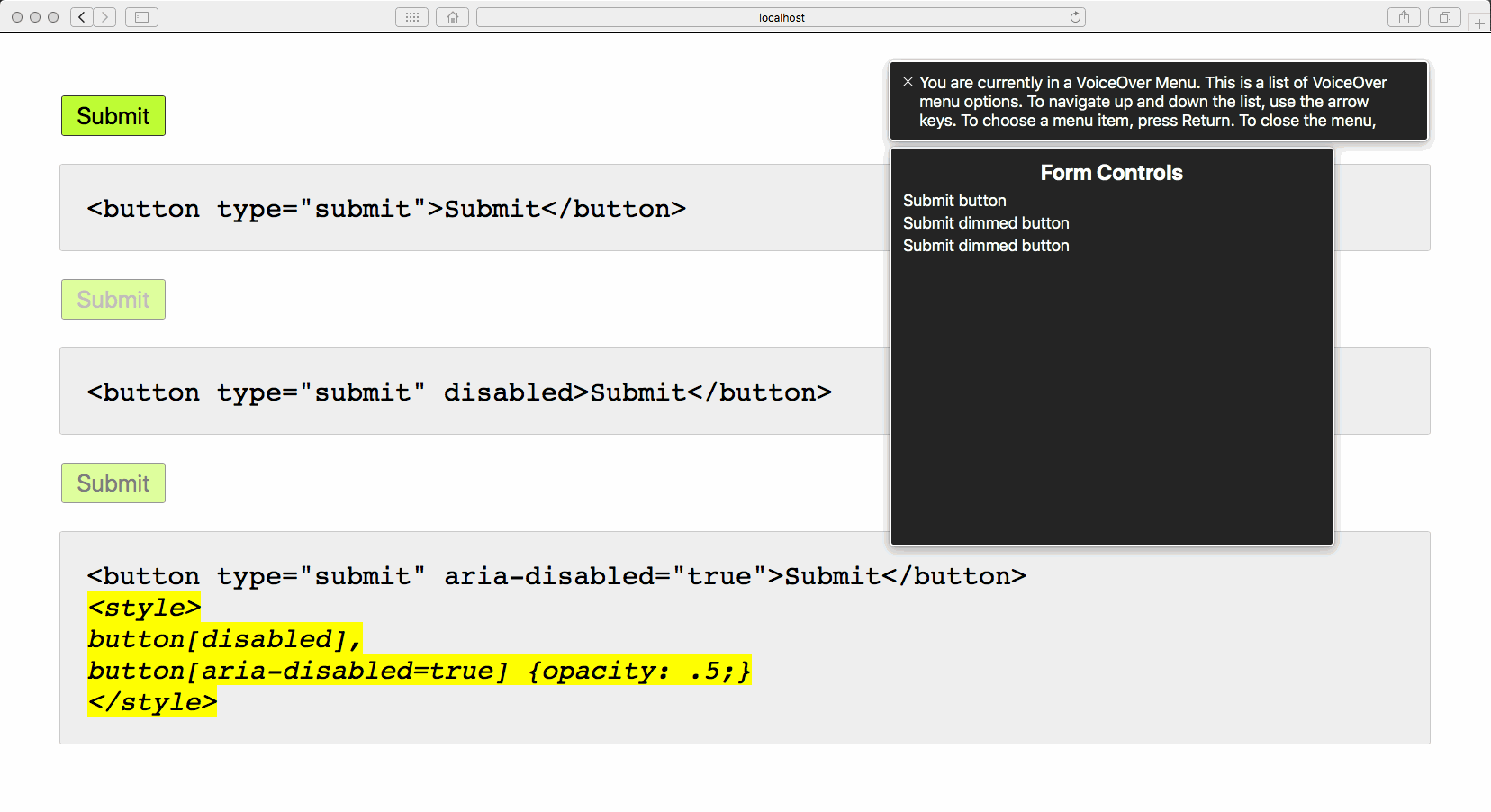
Task: Click the dimmed disabled Submit button
Action: coord(113,299)
